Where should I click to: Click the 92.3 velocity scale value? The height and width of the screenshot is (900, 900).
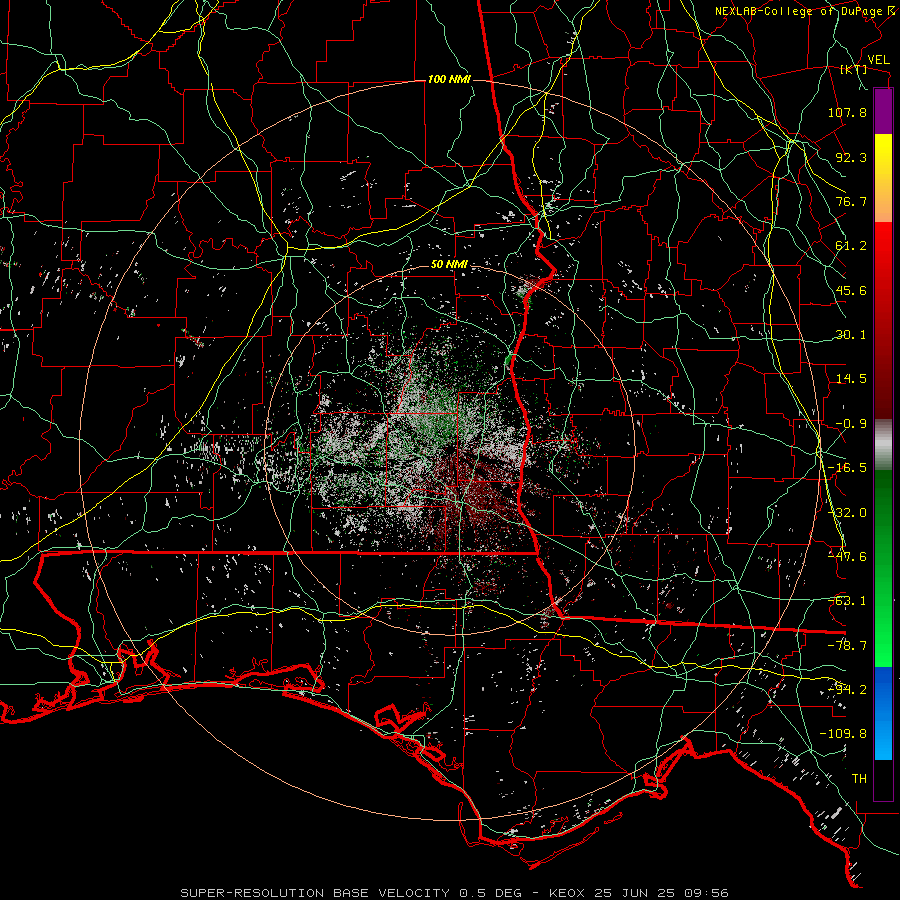tap(851, 157)
